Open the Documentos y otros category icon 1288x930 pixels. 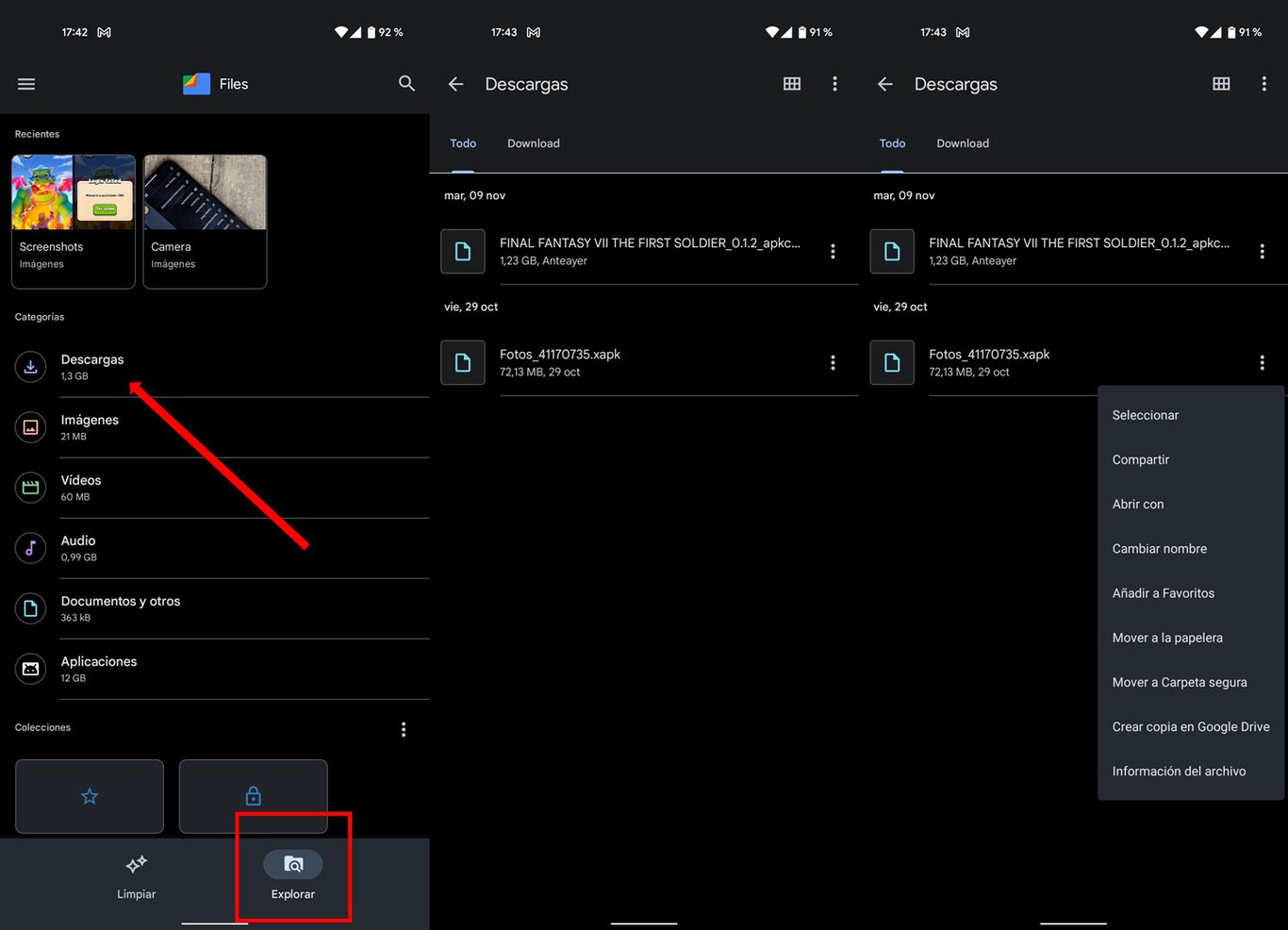(30, 608)
